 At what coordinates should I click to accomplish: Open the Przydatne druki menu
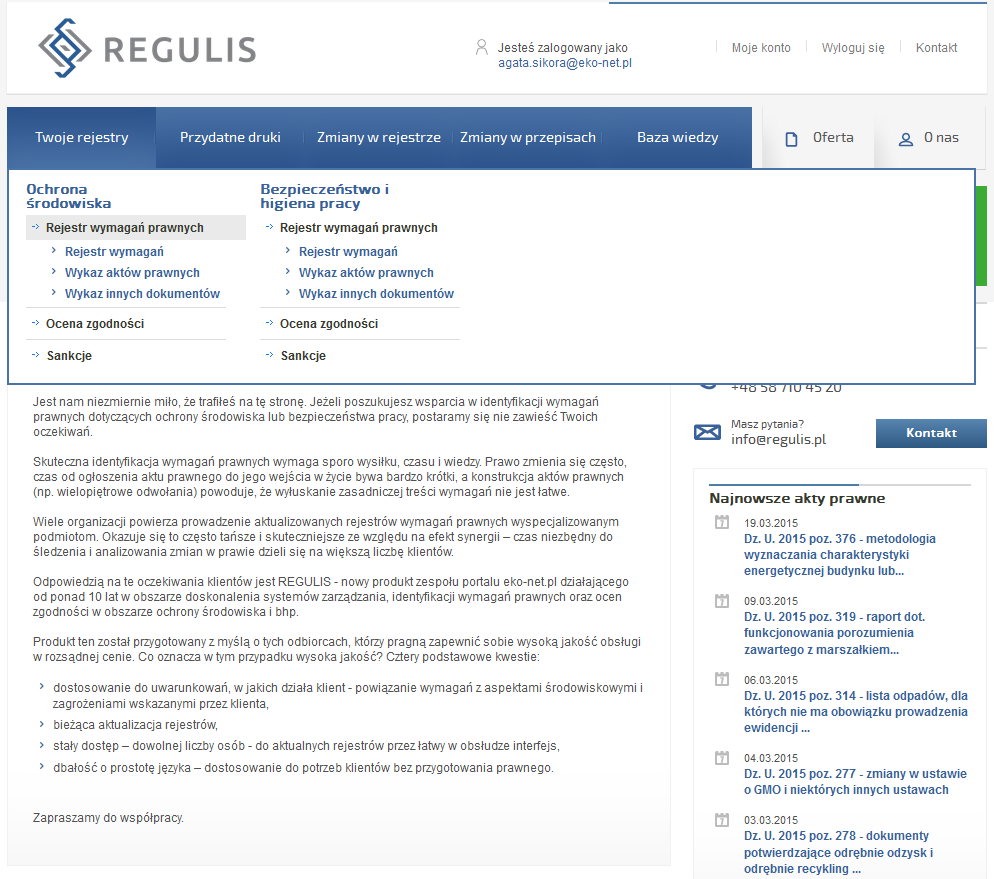[230, 138]
